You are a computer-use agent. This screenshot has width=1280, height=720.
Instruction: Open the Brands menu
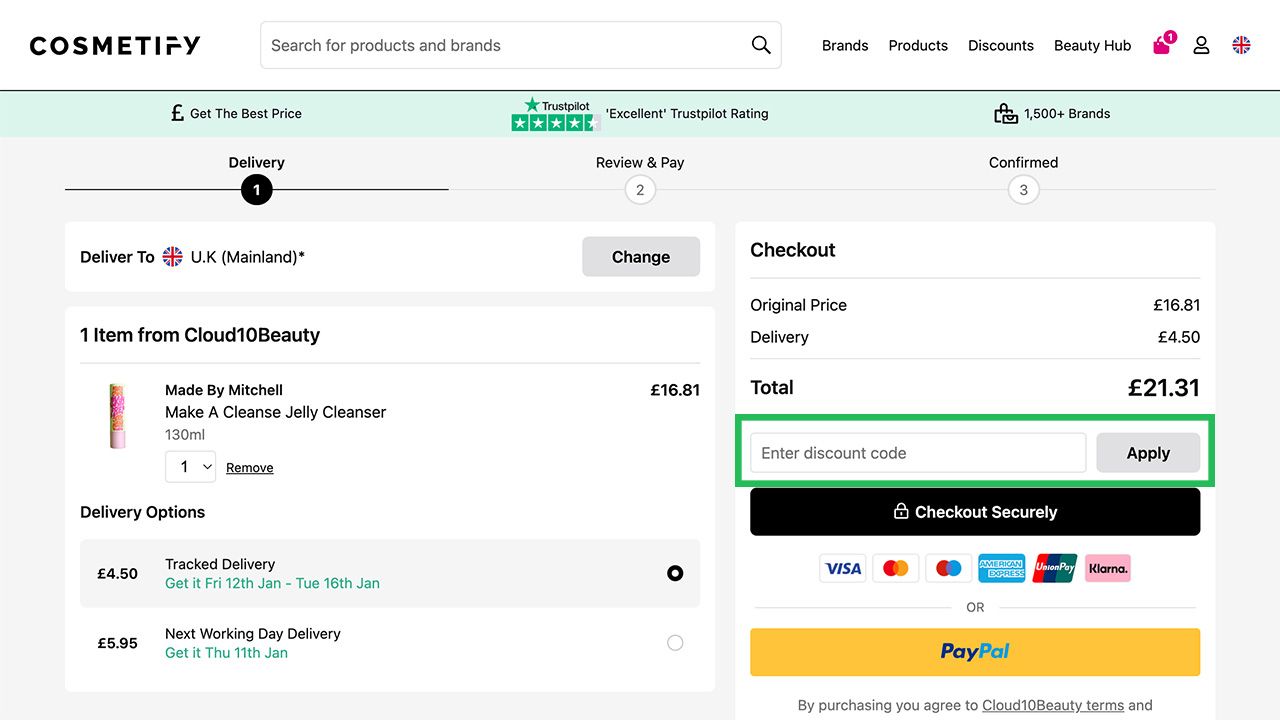pyautogui.click(x=845, y=45)
